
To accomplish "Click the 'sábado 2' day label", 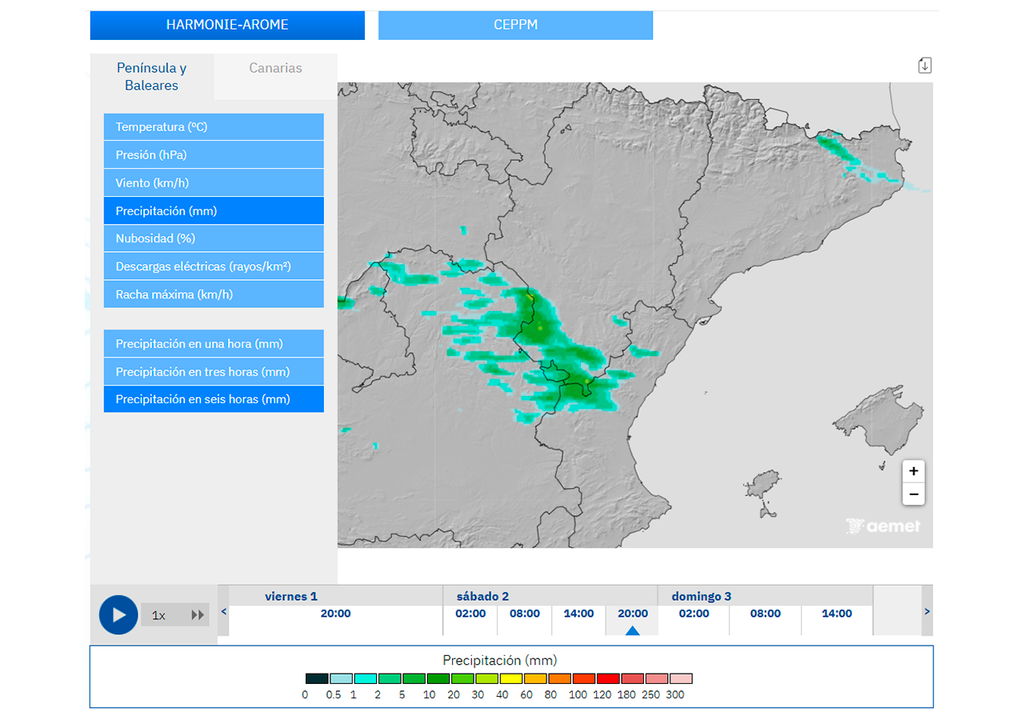I will click(x=483, y=596).
